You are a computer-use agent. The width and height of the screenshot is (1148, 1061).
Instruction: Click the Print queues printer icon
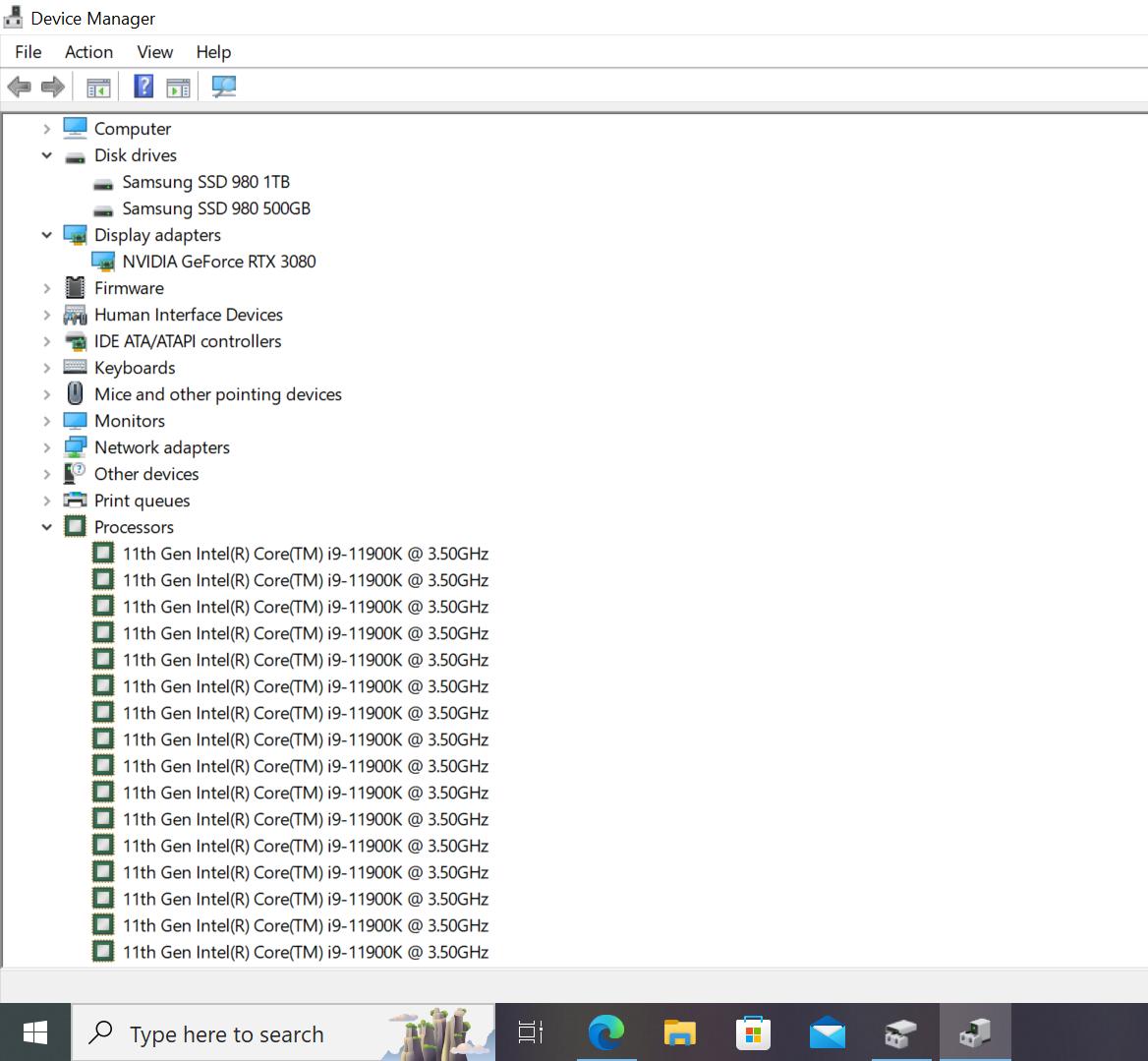coord(75,501)
